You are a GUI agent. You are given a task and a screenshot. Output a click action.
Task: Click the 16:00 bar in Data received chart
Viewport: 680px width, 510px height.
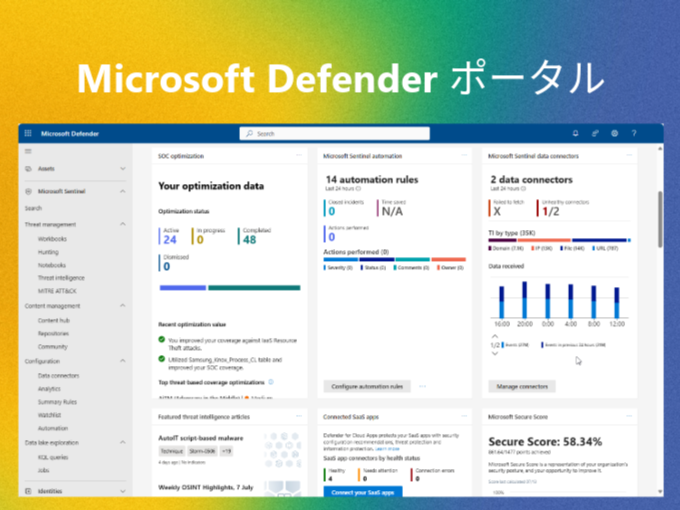pyautogui.click(x=502, y=302)
